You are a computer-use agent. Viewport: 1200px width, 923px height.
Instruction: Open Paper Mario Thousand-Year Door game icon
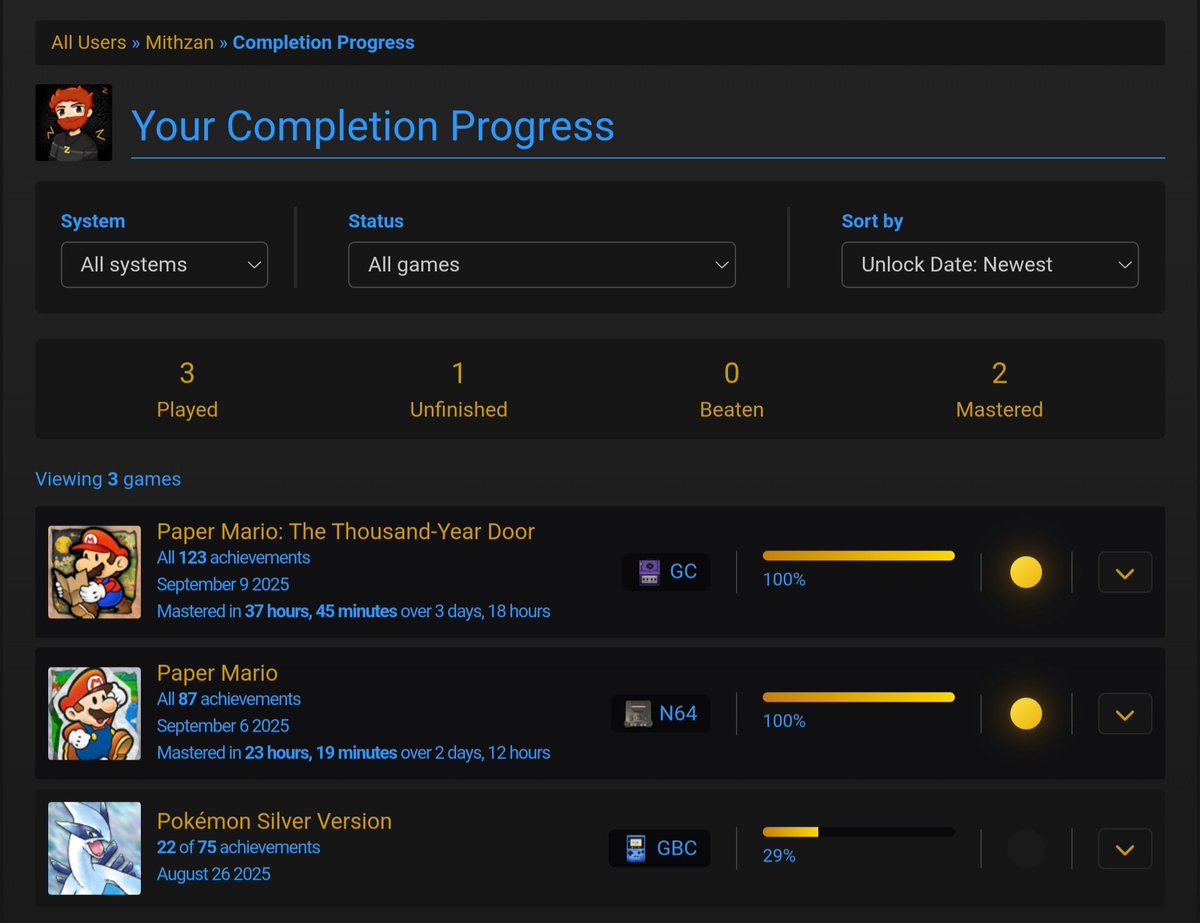94,572
